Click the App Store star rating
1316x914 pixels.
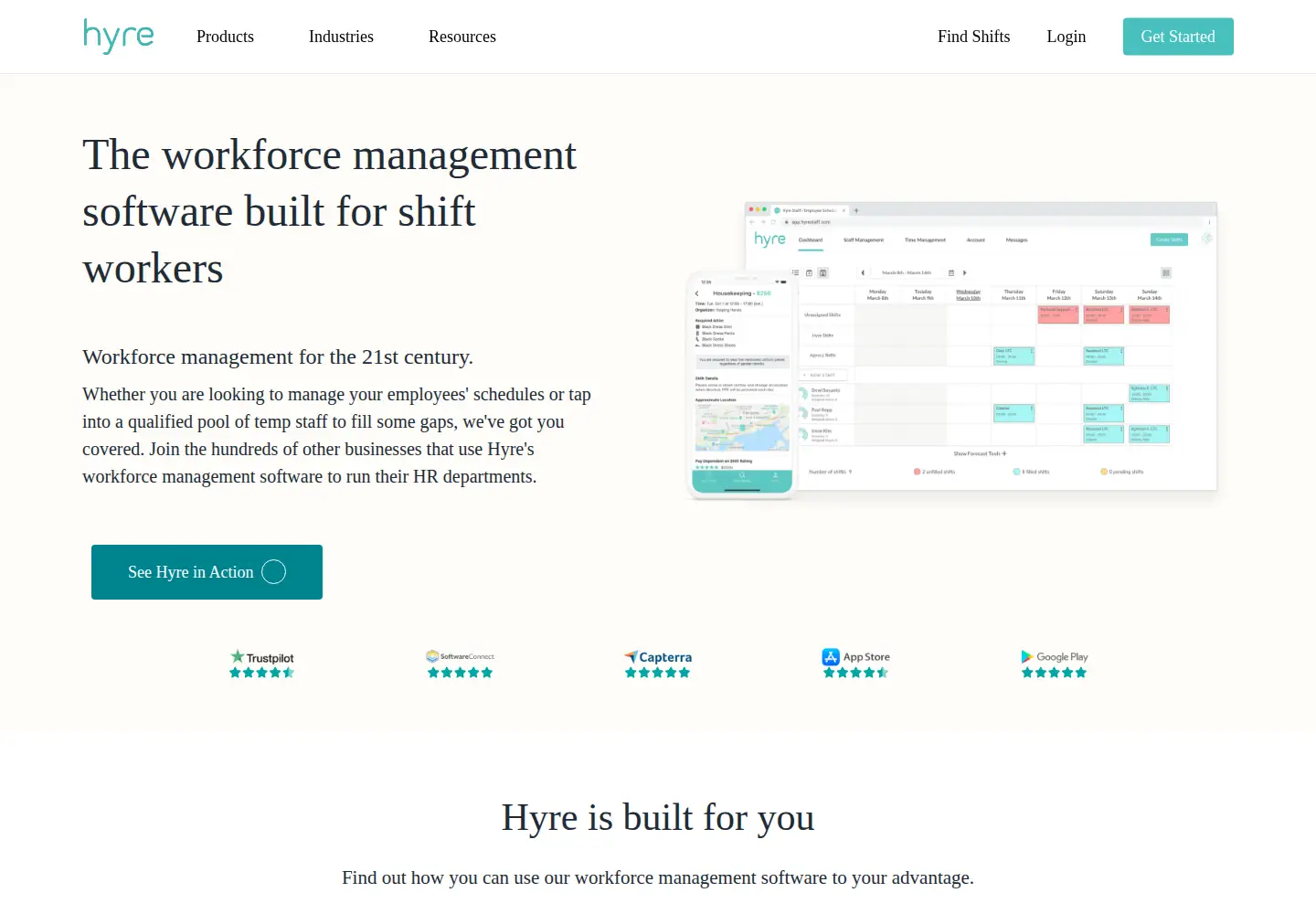855,673
